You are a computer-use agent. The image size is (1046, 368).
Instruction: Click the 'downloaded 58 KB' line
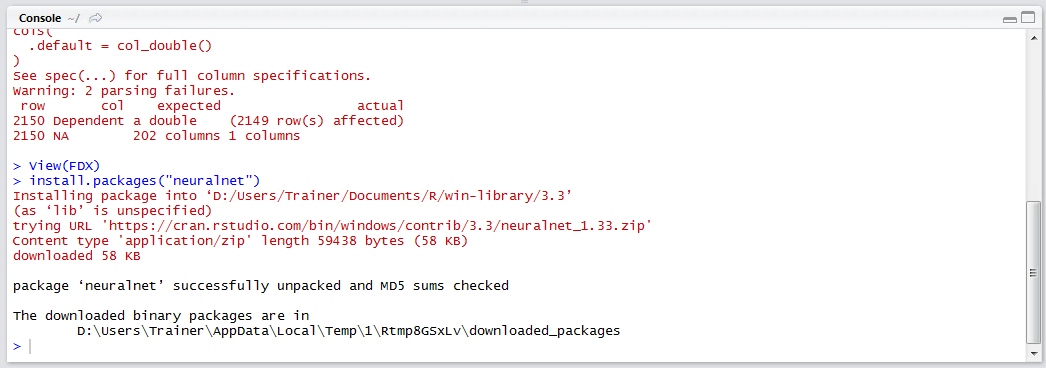click(x=77, y=256)
